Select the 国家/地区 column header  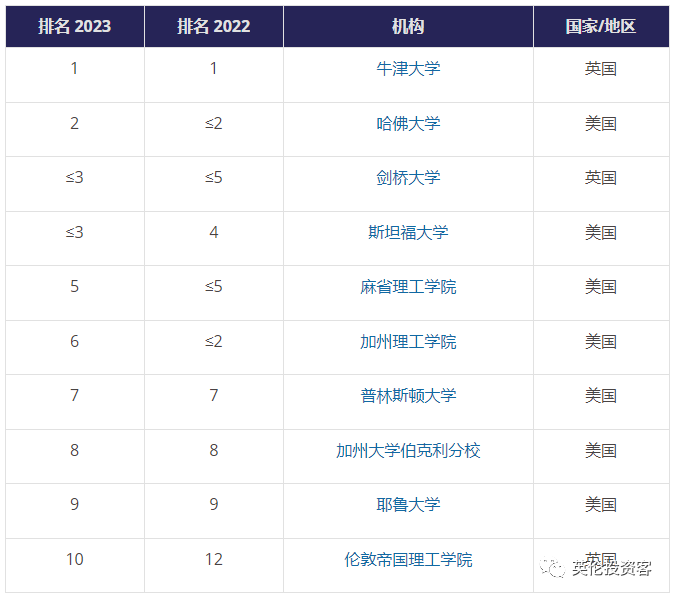(x=601, y=26)
